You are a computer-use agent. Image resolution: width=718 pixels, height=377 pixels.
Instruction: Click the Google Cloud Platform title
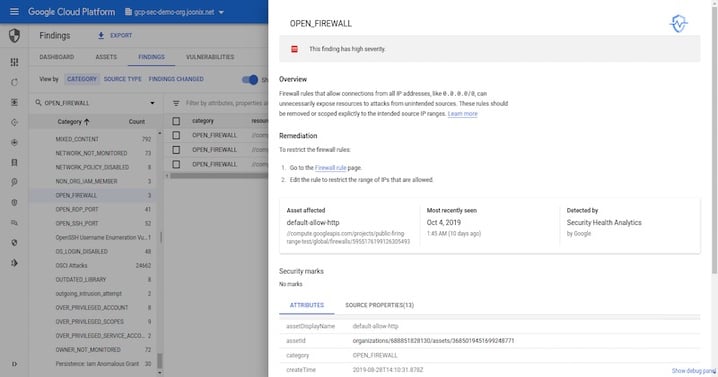point(71,12)
